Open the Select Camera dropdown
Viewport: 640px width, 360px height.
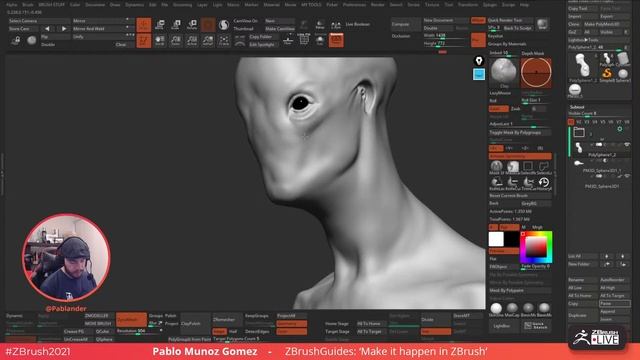pos(39,21)
